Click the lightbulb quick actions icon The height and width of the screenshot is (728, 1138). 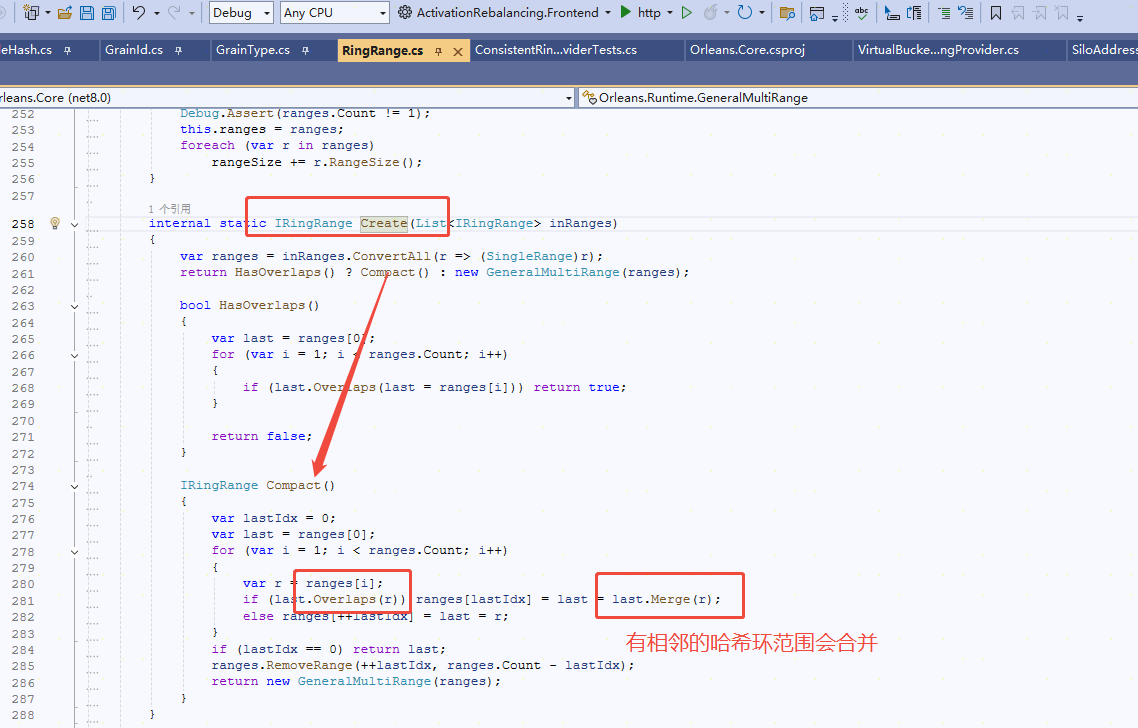coord(54,224)
